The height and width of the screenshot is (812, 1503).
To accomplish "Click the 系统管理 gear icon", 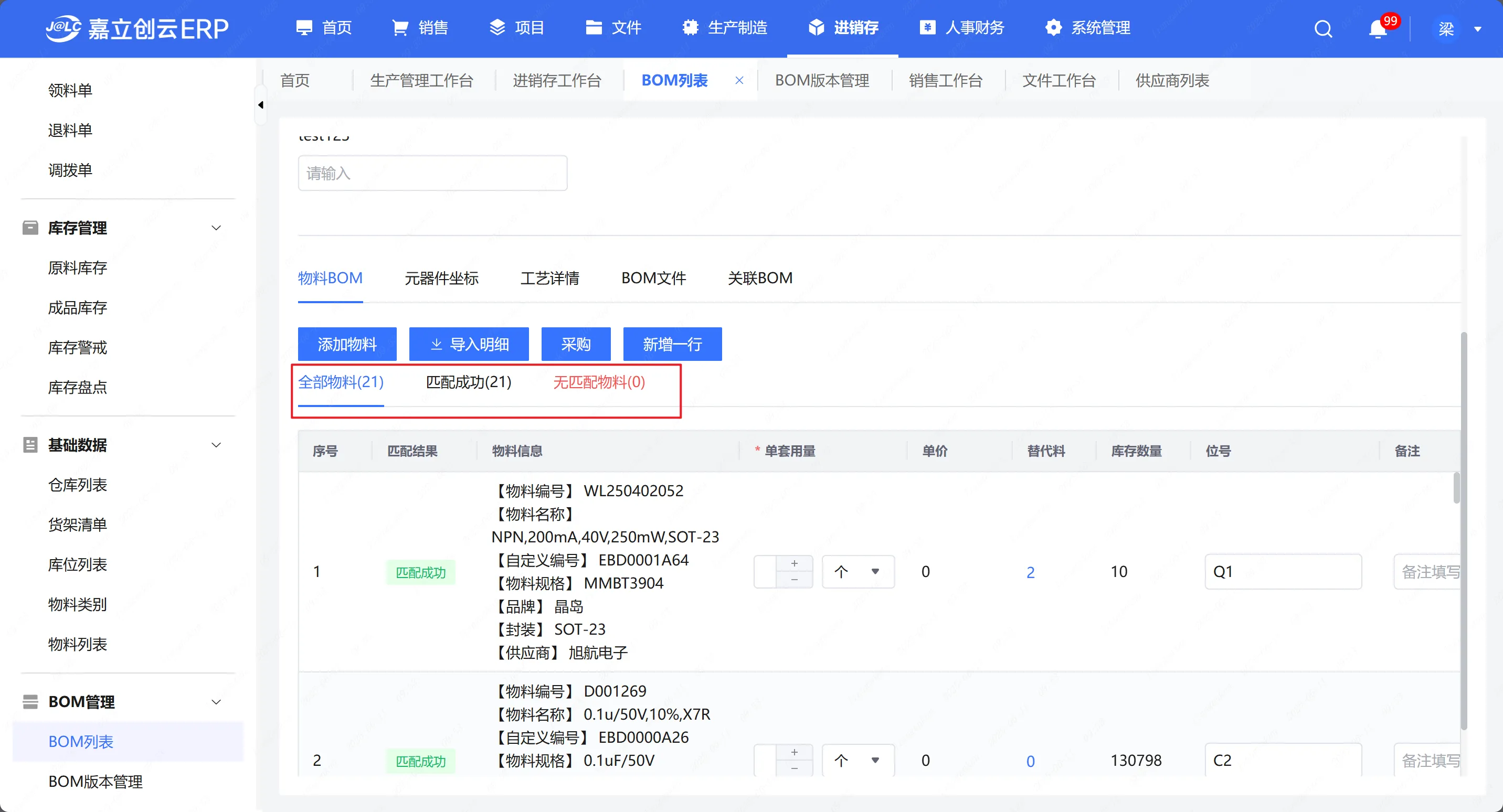I will [1053, 28].
